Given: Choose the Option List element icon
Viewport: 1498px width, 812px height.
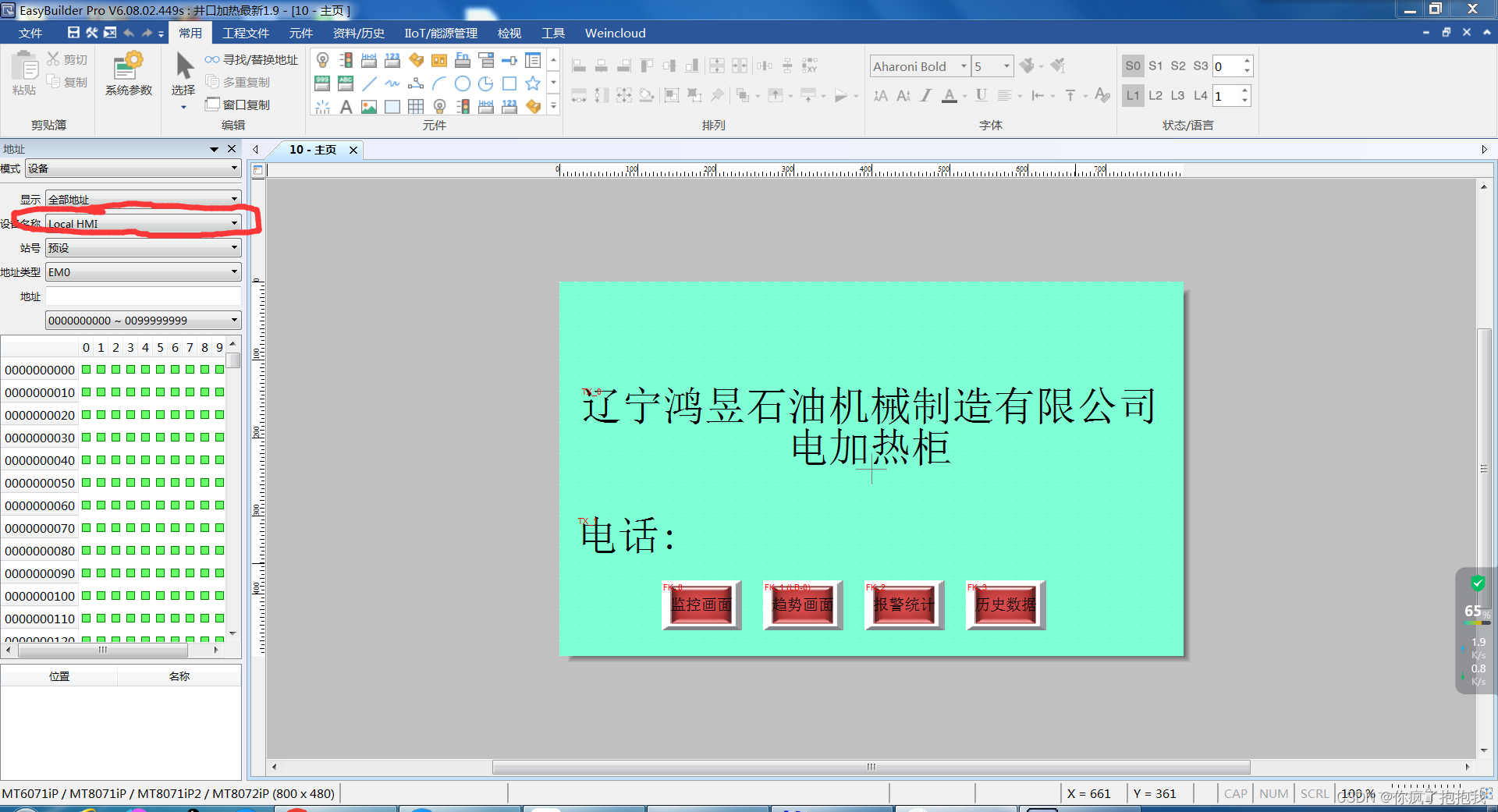Looking at the screenshot, I should point(533,60).
